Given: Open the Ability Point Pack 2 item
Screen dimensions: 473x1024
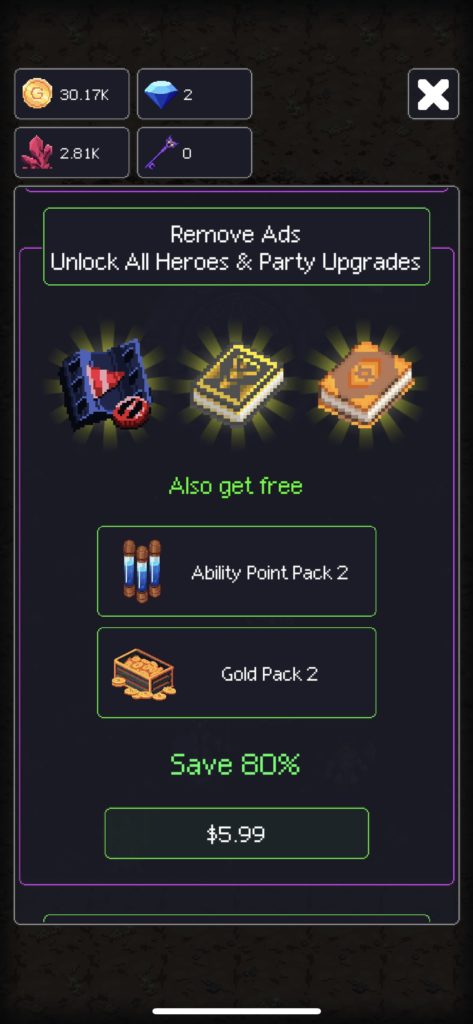Looking at the screenshot, I should [x=236, y=571].
